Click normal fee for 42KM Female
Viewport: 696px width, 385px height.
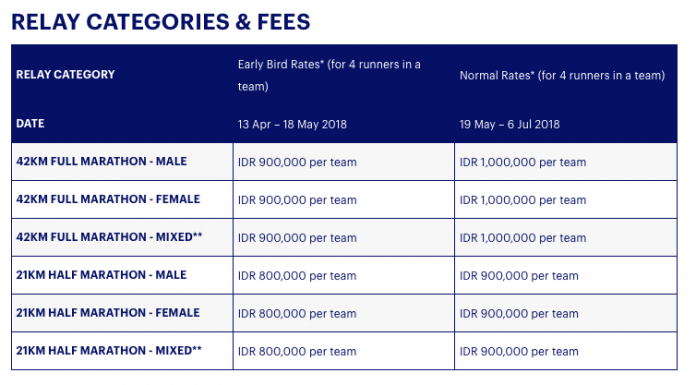[523, 200]
